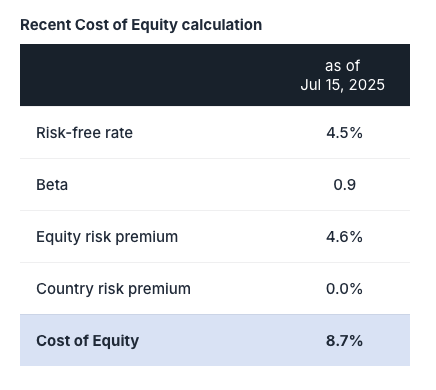This screenshot has height=390, width=436.
Task: Click the 0.9 beta value
Action: (344, 185)
